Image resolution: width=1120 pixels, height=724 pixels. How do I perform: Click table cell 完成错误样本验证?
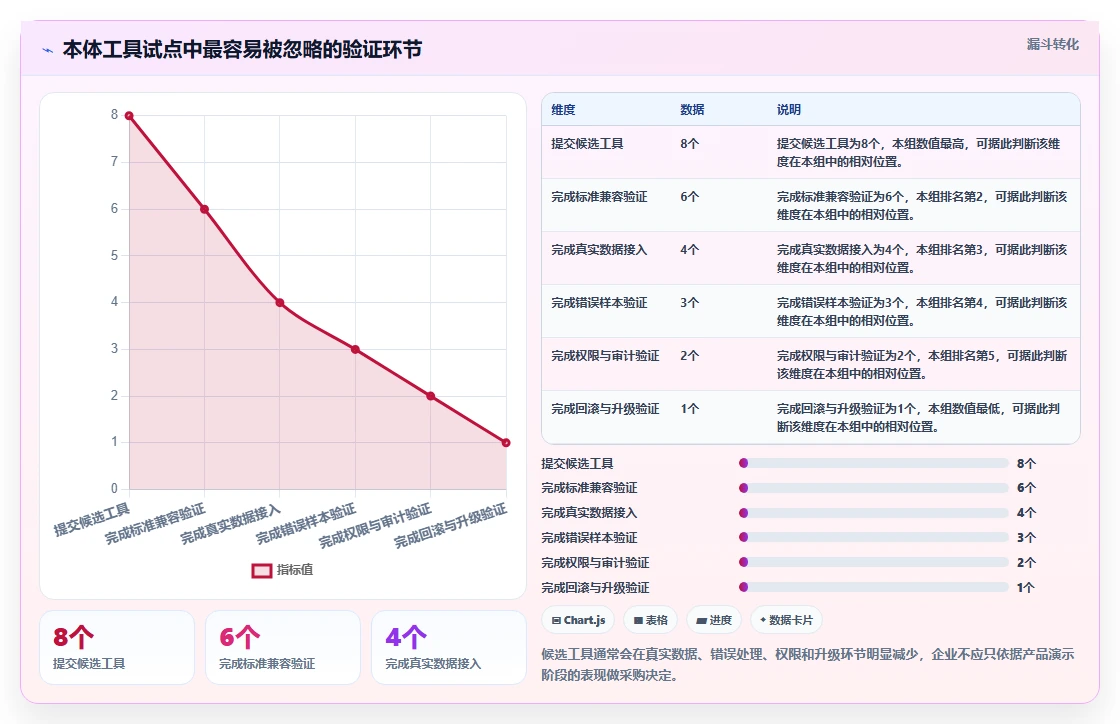tap(599, 303)
